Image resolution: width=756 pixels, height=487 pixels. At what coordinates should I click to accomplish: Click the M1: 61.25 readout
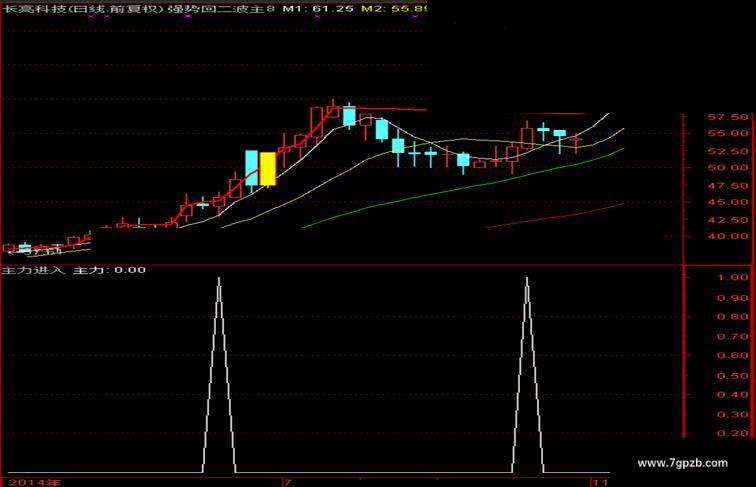[x=318, y=8]
